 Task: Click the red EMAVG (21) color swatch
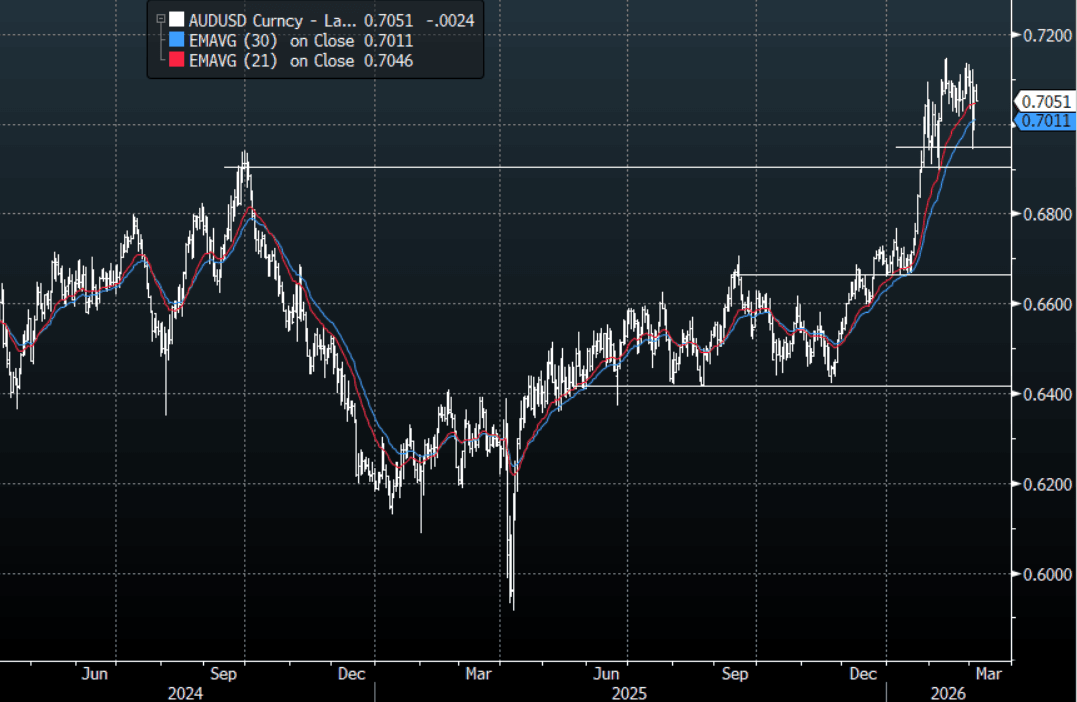pyautogui.click(x=176, y=61)
